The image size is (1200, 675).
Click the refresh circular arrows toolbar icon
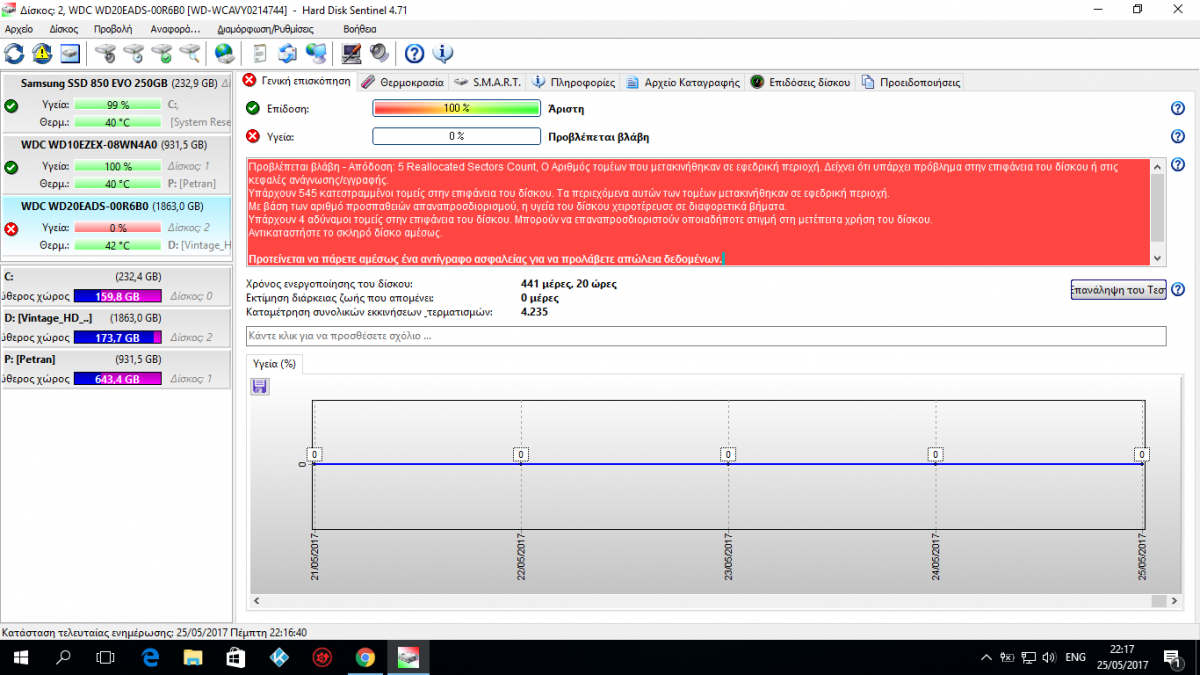pos(14,53)
